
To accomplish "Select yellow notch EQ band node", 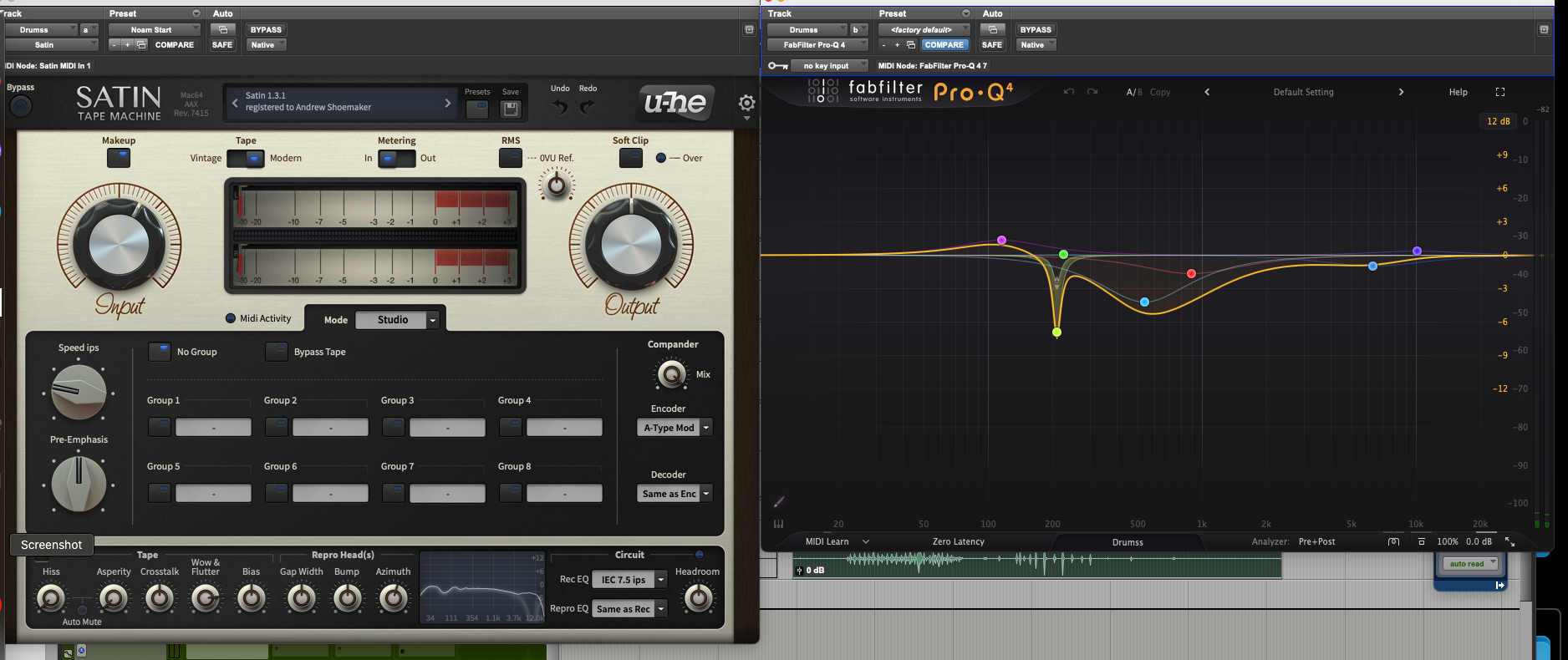I will pyautogui.click(x=1056, y=333).
